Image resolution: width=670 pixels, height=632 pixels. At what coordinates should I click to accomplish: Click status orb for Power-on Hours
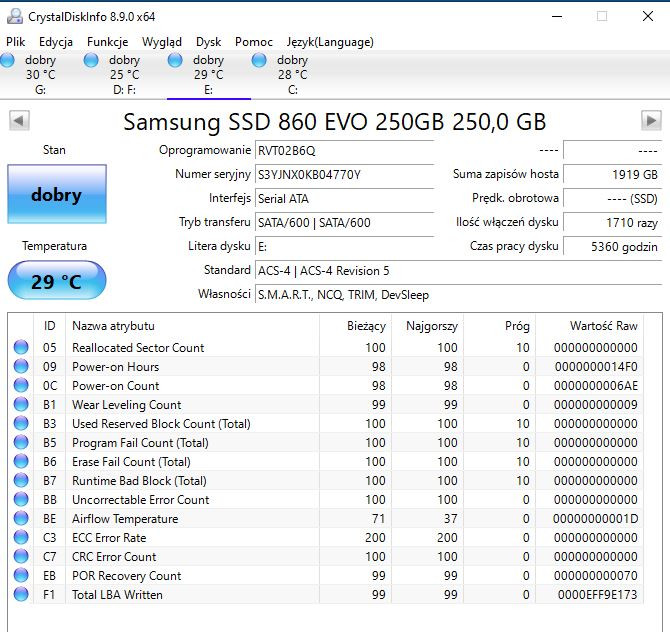point(21,366)
